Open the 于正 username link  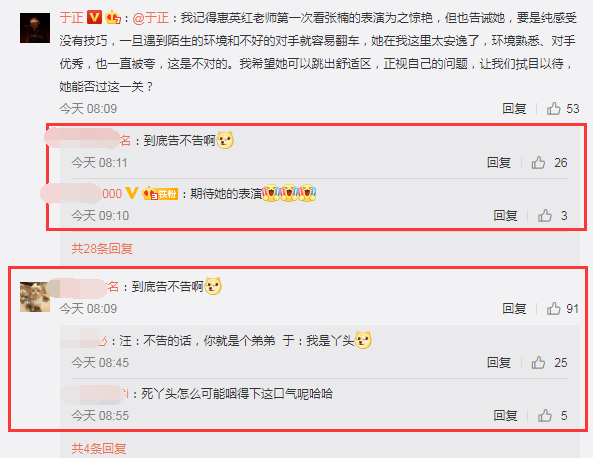71,17
